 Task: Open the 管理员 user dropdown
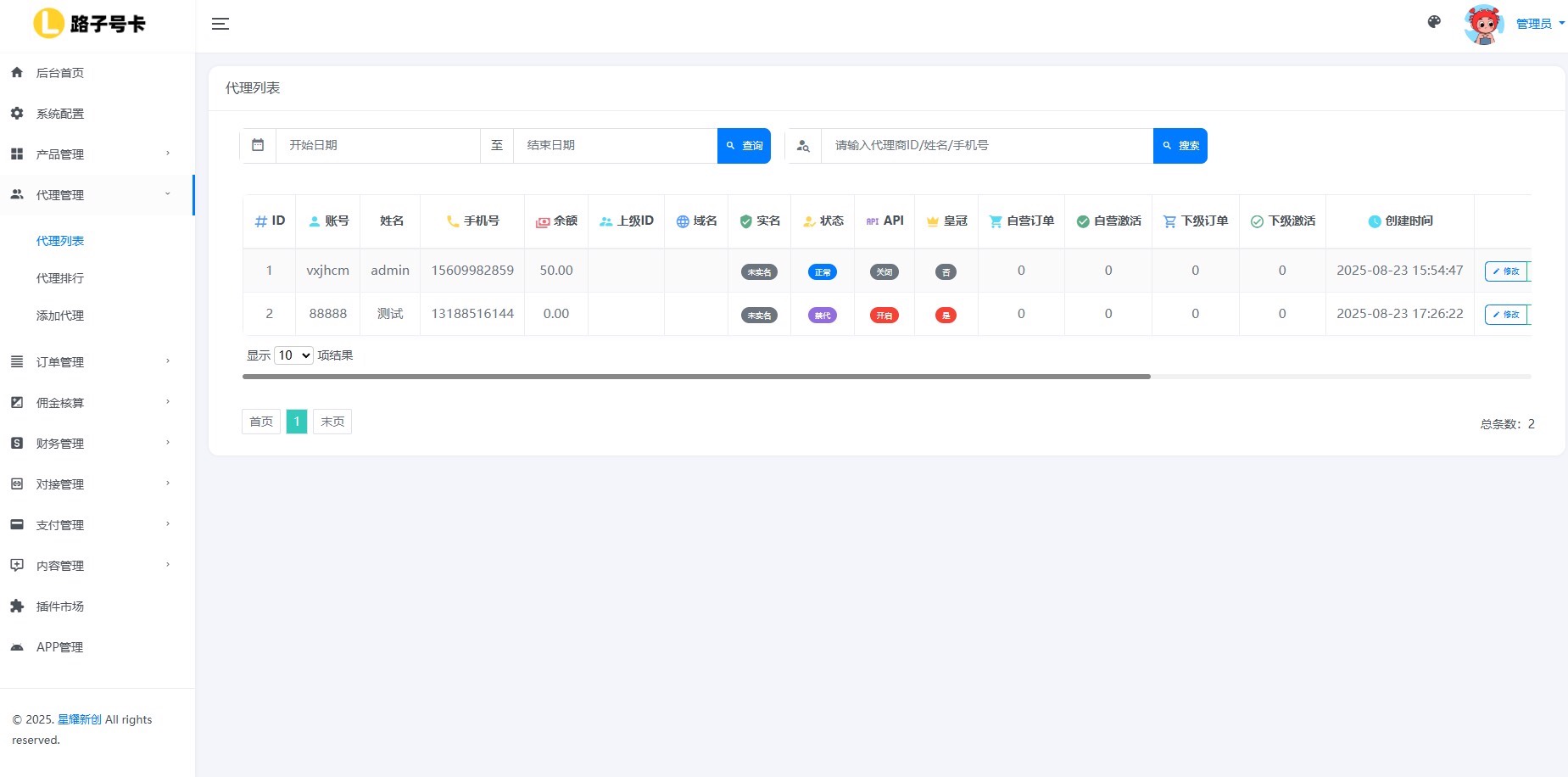coord(1539,24)
